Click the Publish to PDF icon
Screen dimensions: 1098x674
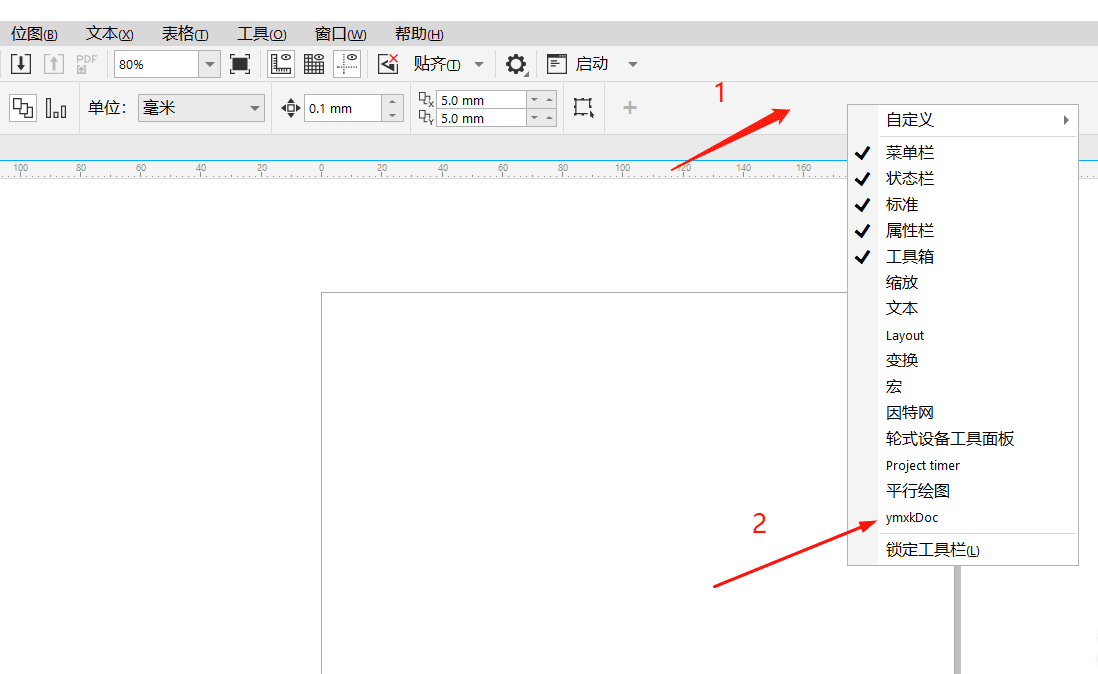(x=86, y=64)
